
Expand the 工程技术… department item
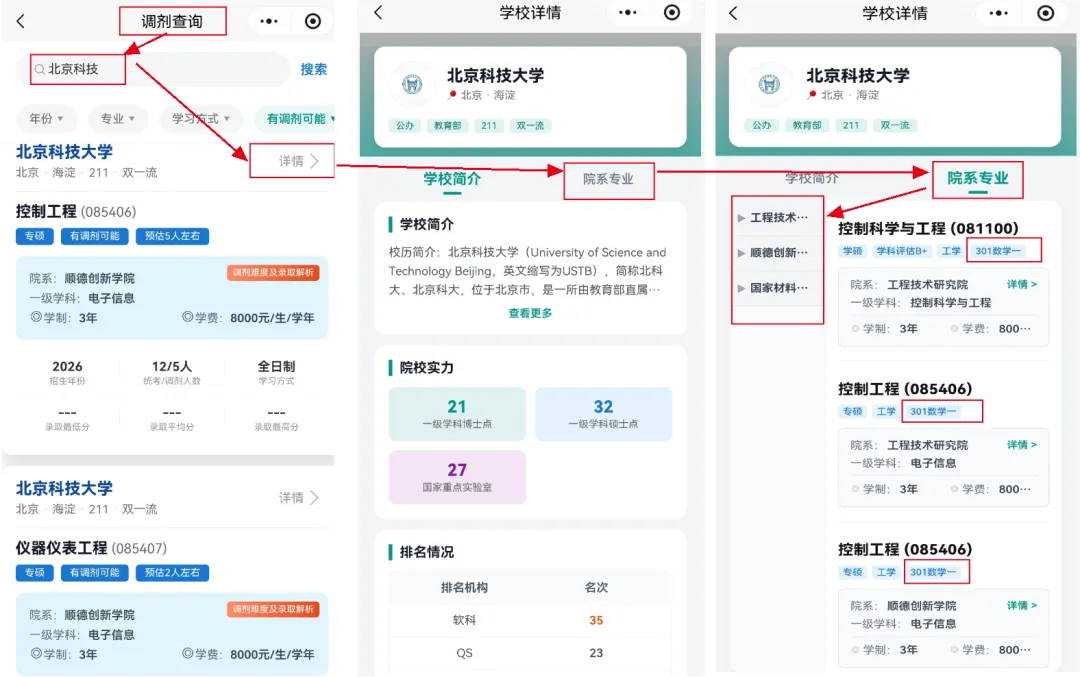[776, 218]
